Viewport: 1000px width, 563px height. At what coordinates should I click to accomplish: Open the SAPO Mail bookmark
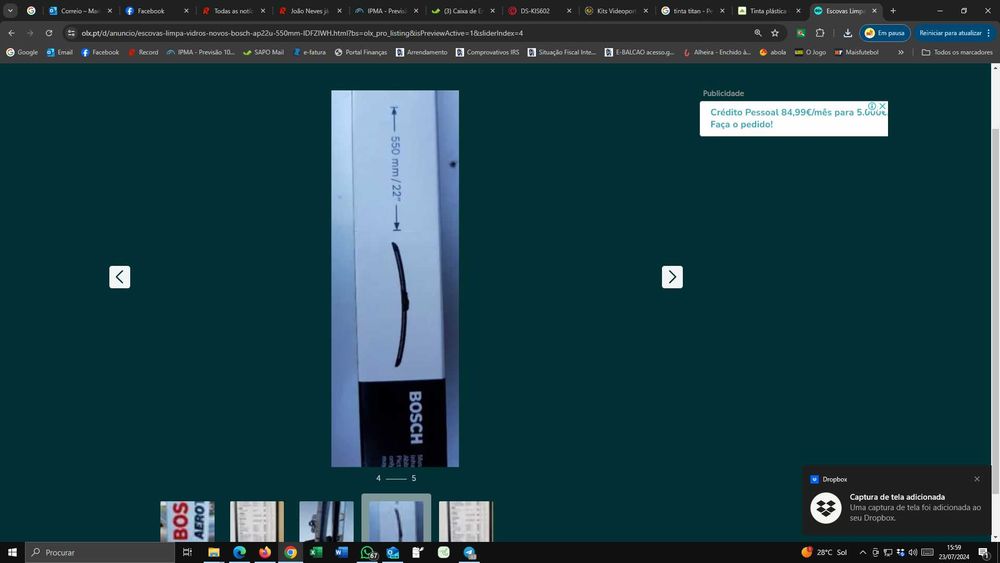[x=263, y=52]
